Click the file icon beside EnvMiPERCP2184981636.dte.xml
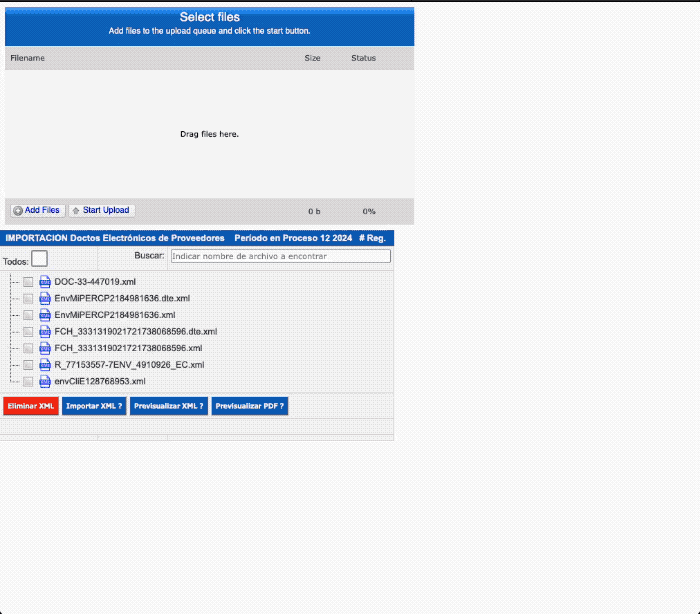 [45, 298]
